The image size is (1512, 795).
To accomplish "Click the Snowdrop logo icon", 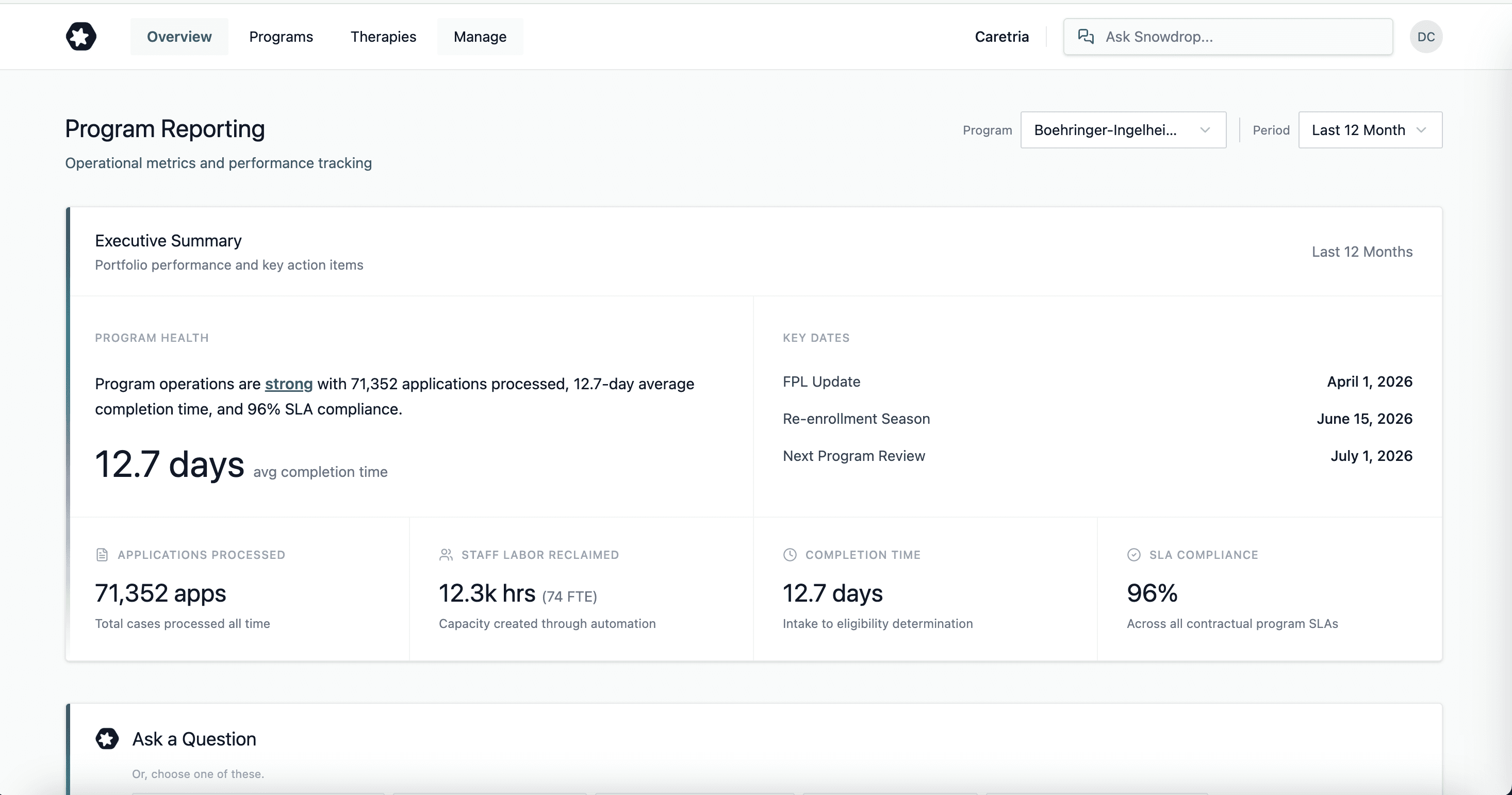I will point(80,37).
